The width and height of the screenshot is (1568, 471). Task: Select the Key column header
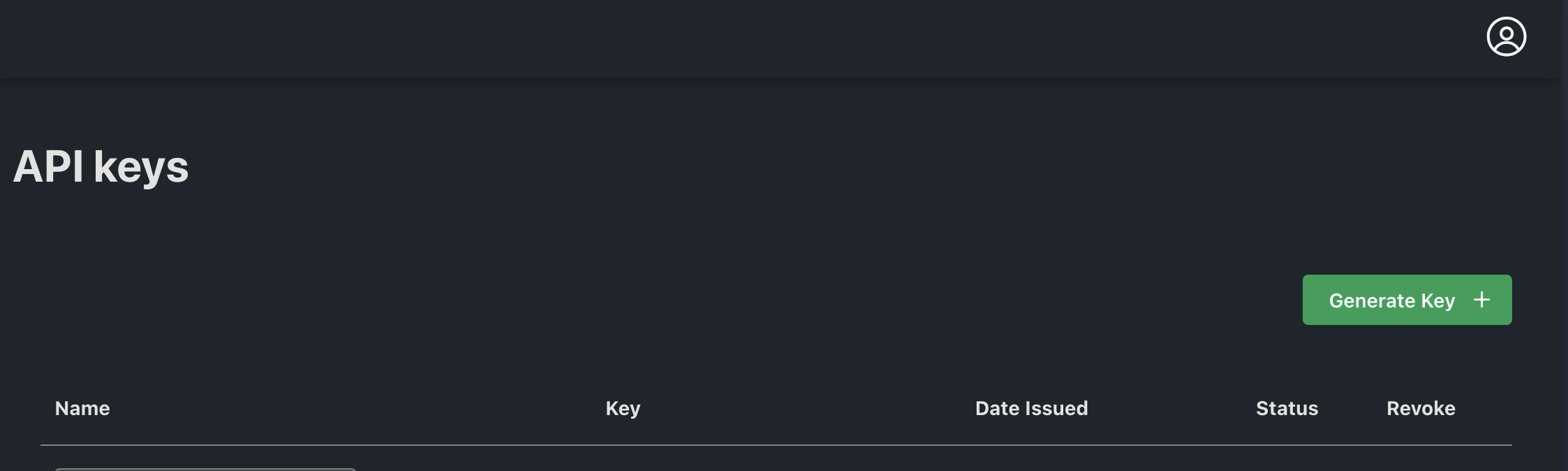pos(623,408)
